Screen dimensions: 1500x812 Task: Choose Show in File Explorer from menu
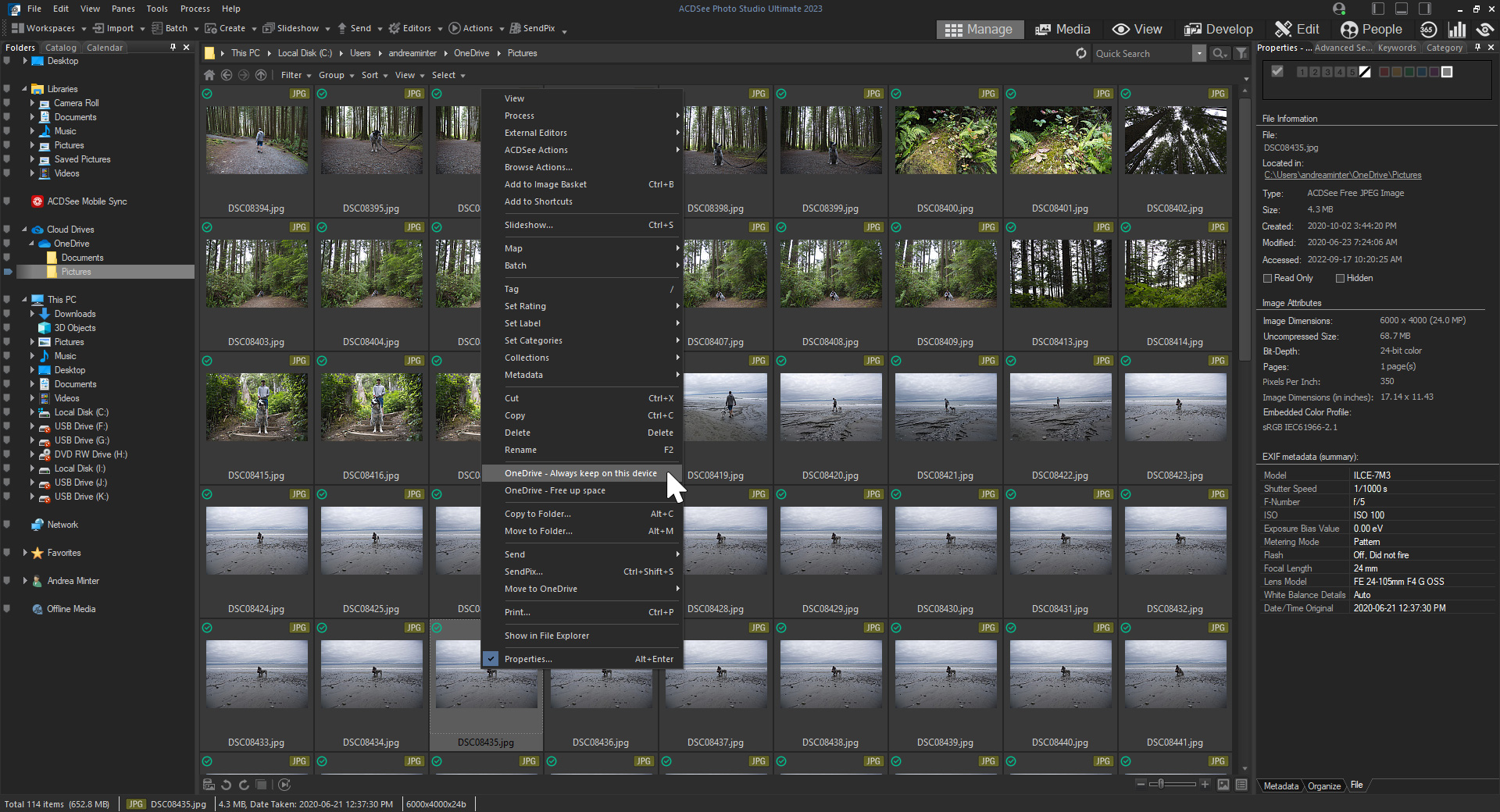coord(546,636)
